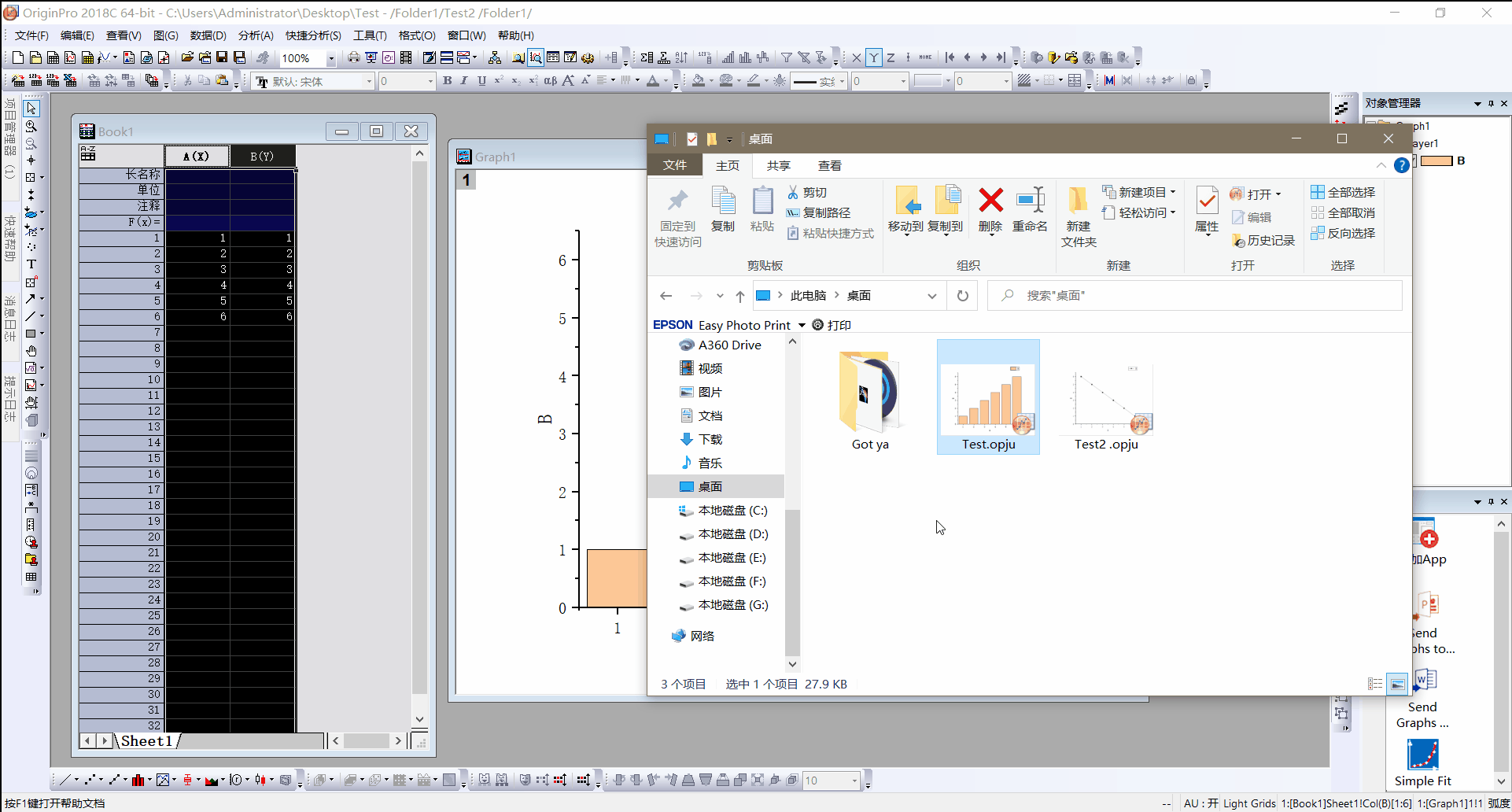This screenshot has height=812, width=1512.
Task: Invert selection in Explorer ribbon
Action: click(x=1343, y=233)
